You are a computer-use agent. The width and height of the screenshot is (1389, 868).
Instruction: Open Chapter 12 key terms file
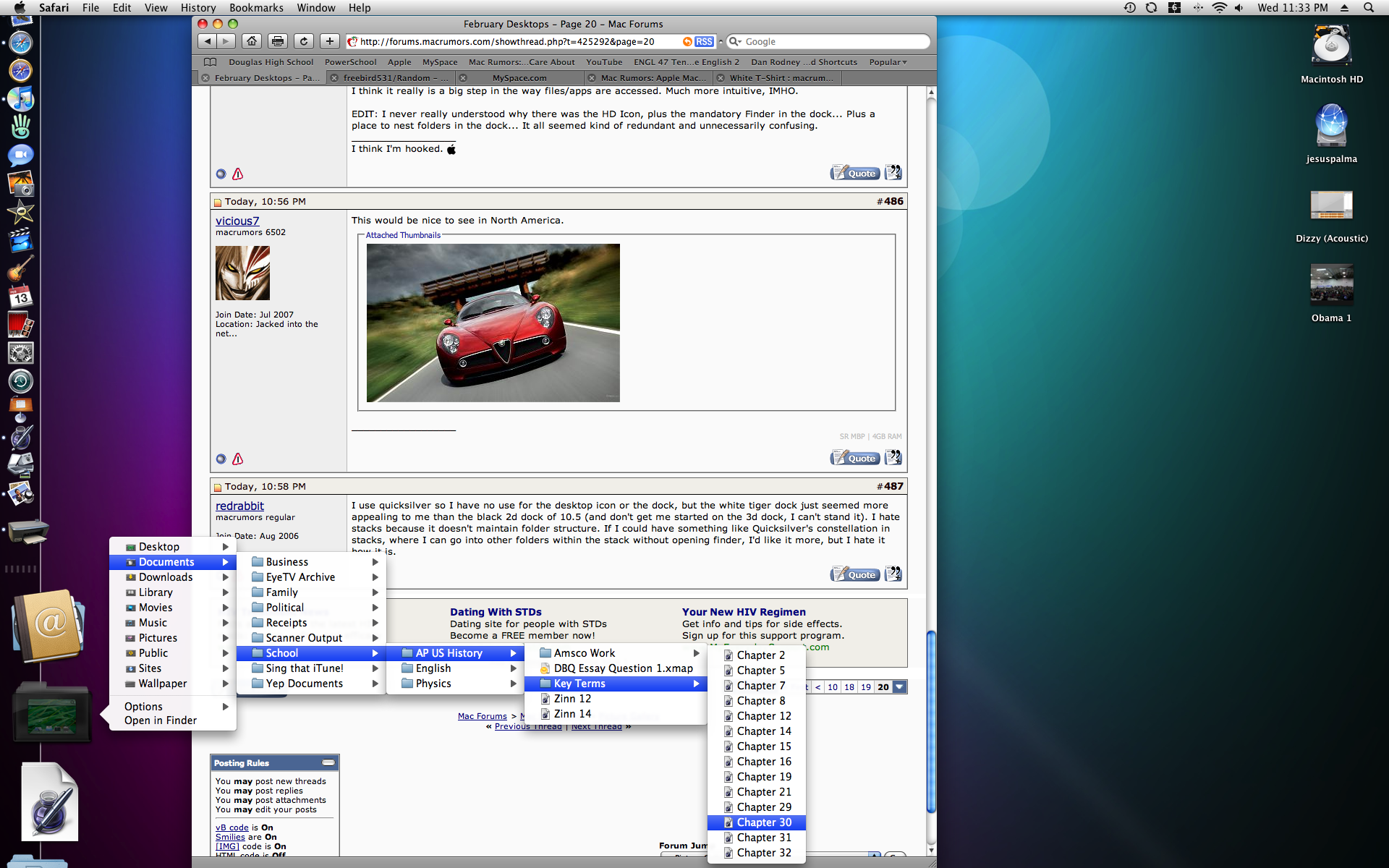click(757, 716)
